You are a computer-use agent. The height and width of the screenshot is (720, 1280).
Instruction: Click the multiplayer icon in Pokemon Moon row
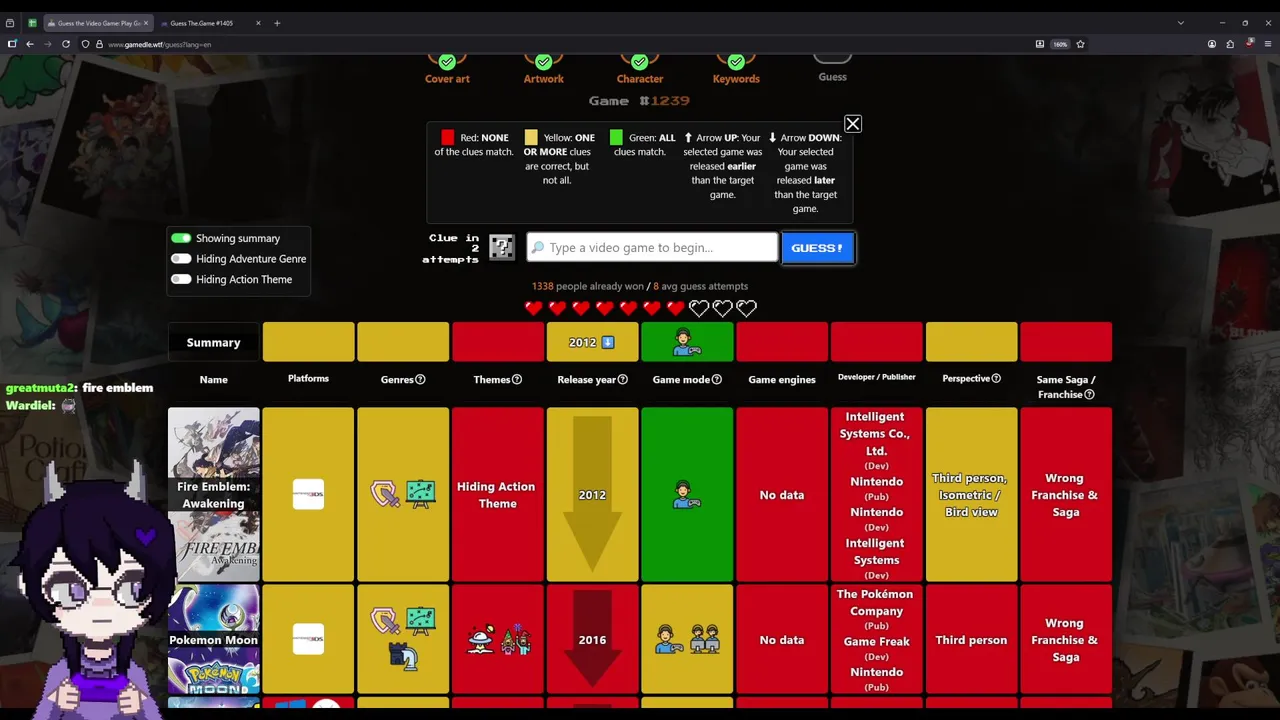tap(705, 639)
